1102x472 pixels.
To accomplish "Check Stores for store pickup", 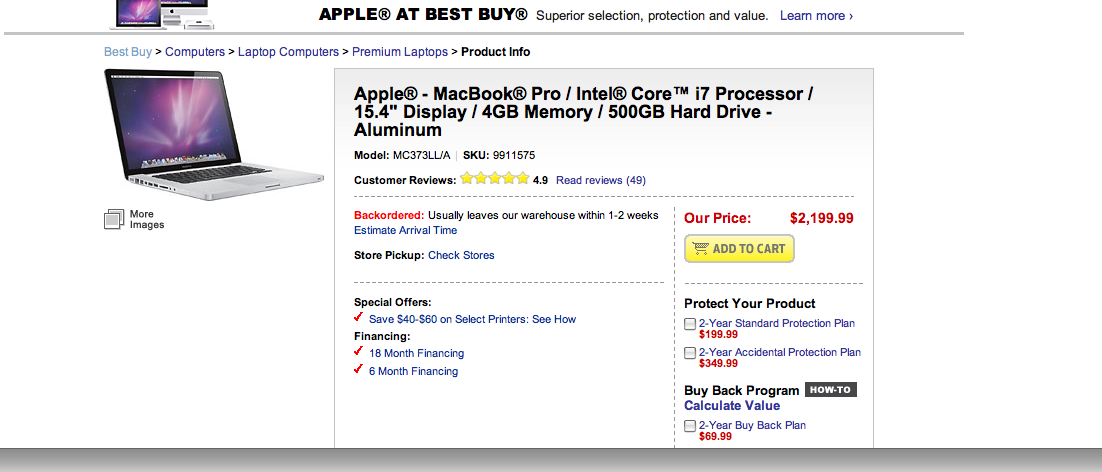I will 461,256.
